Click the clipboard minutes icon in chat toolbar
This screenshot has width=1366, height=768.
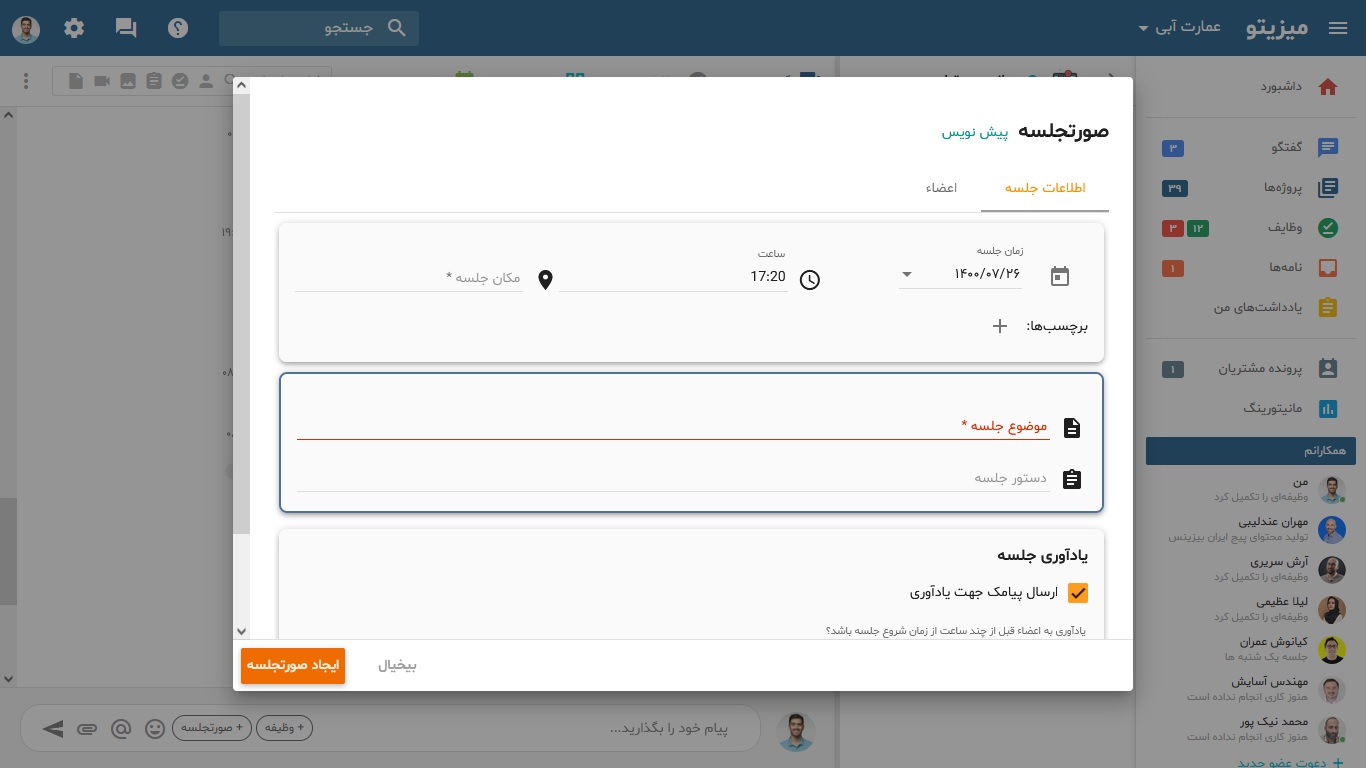click(153, 82)
